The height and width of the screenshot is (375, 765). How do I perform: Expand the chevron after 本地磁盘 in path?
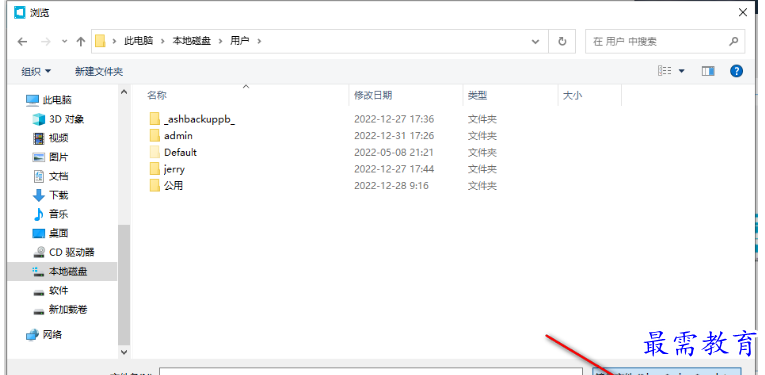tap(221, 41)
